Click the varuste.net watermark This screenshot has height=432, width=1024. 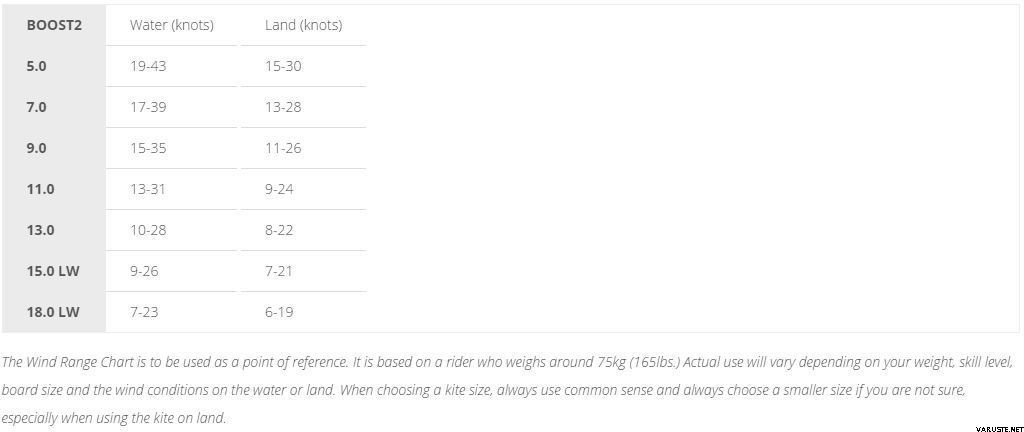999,428
